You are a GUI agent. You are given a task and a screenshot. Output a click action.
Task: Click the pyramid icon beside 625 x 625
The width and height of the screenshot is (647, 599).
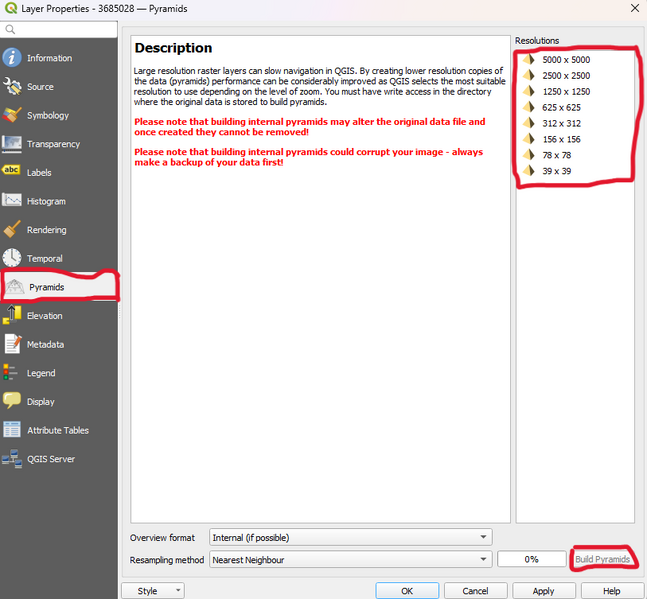click(x=529, y=107)
